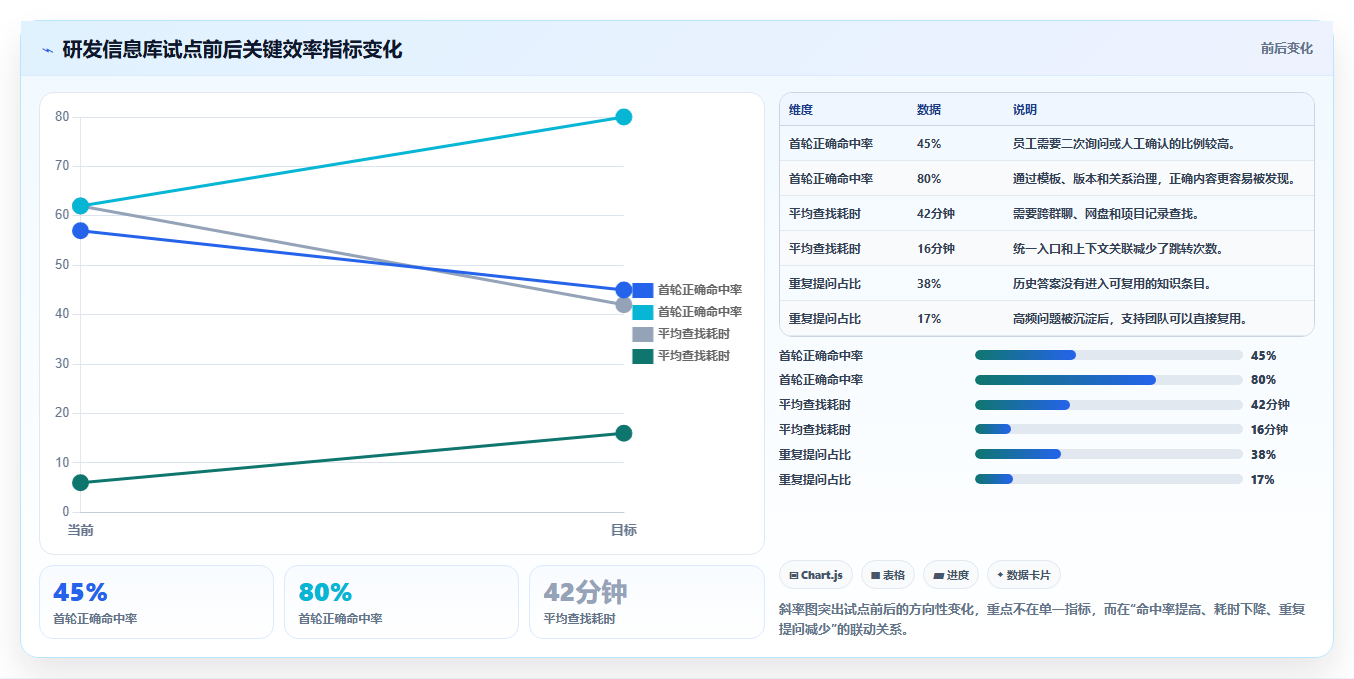Click the blue data point at 目标

(624, 290)
